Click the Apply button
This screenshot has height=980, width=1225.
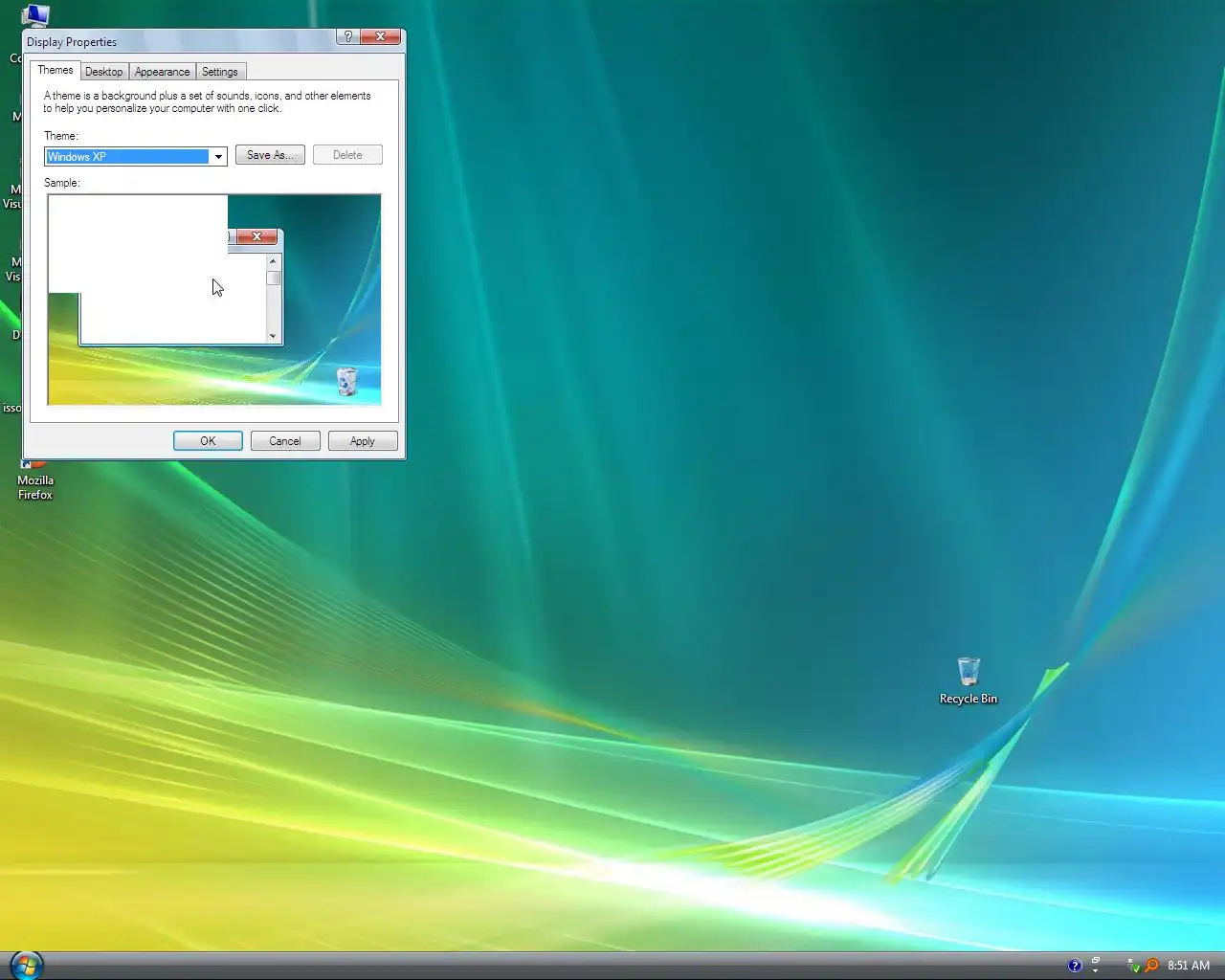[363, 441]
